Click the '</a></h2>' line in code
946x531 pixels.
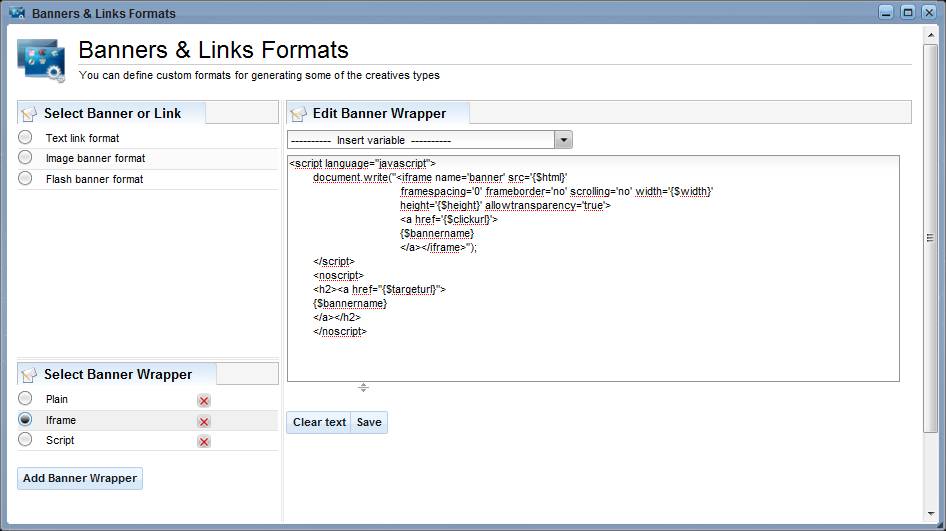click(337, 317)
